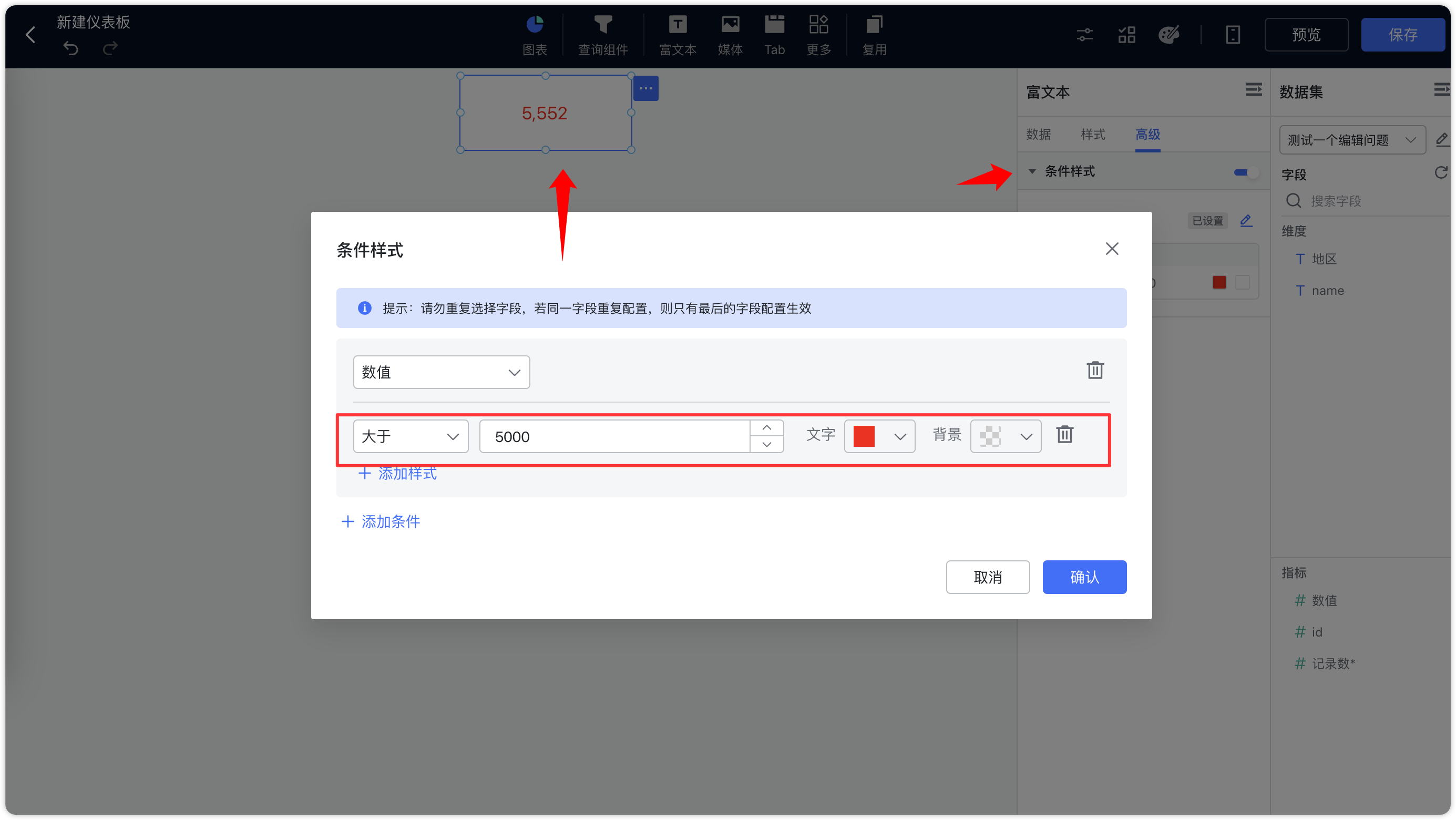
Task: Open the 大于 comparison operator dropdown
Action: (x=411, y=436)
